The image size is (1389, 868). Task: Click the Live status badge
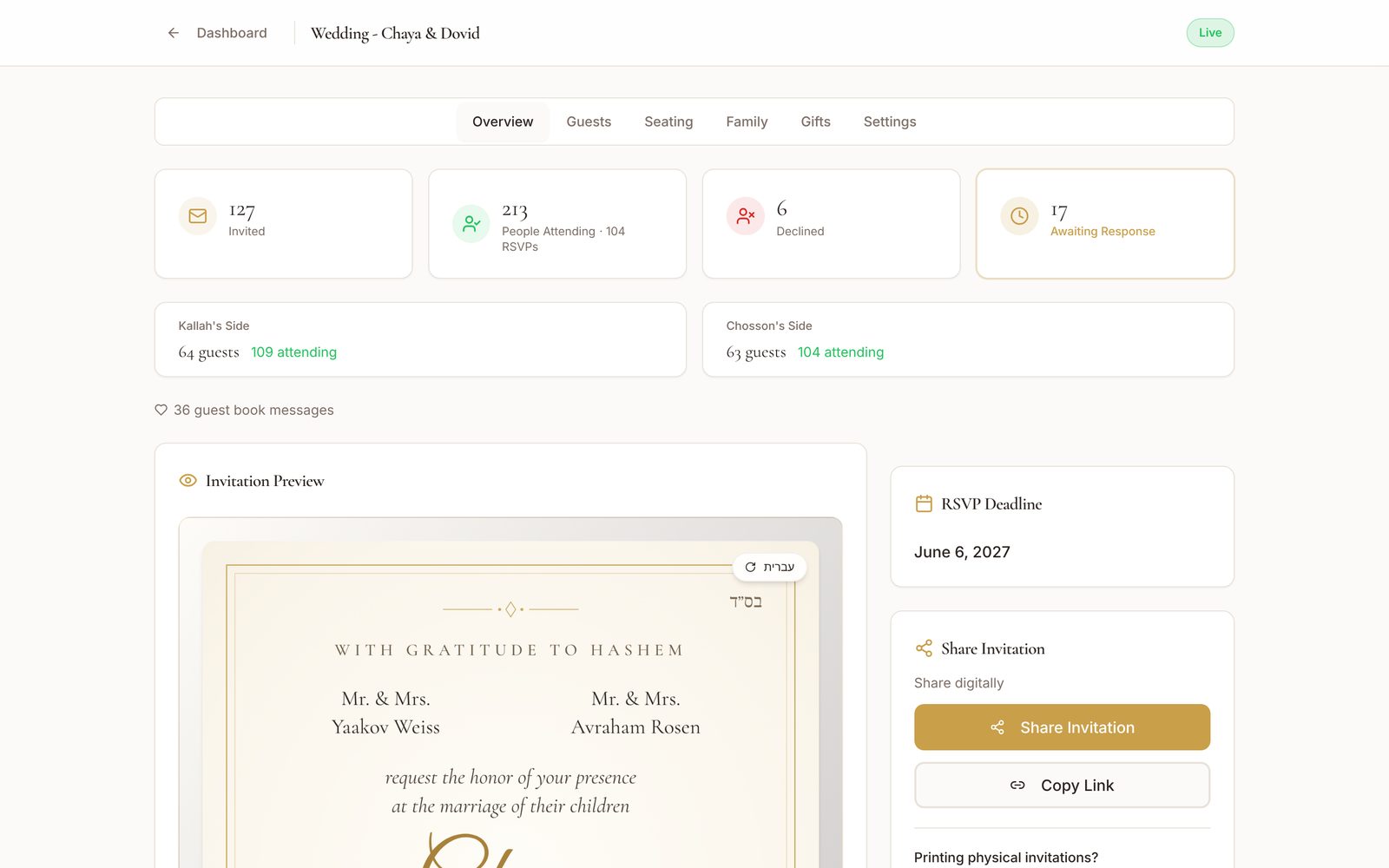point(1210,33)
